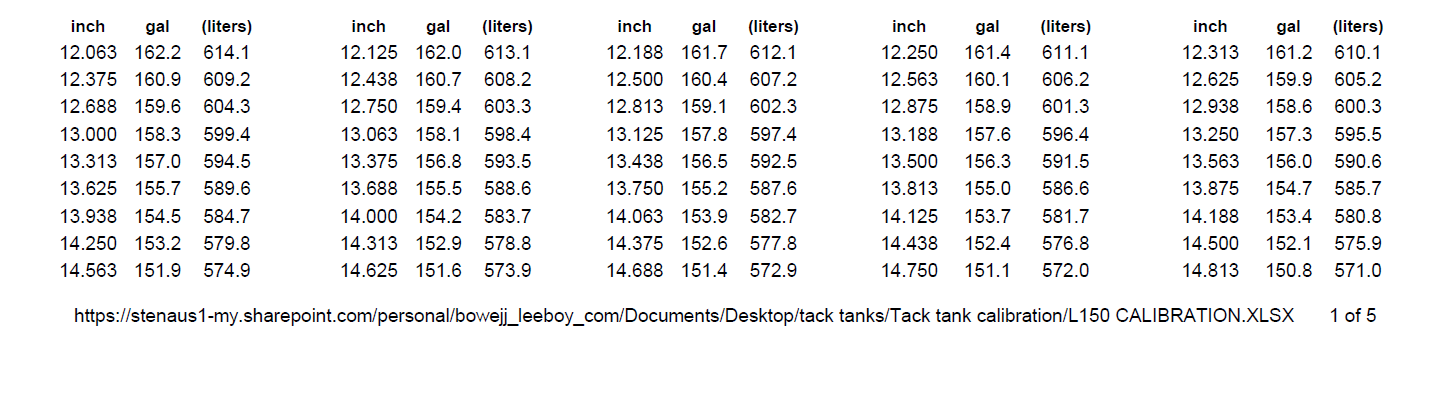Click the 14.813 inch cell

(x=1210, y=270)
